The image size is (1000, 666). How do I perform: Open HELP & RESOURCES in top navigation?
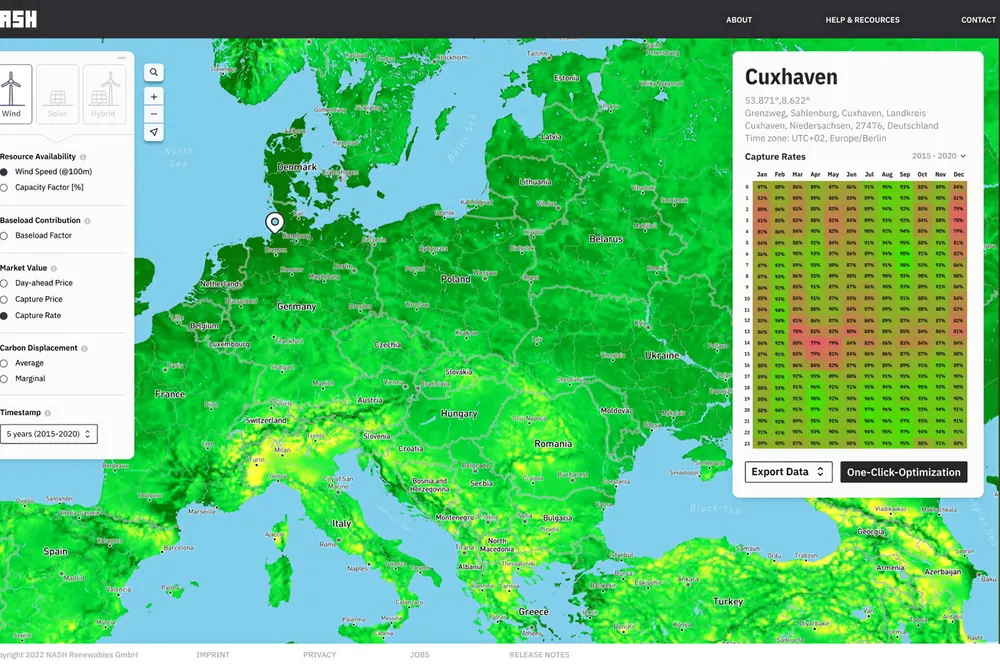tap(862, 20)
